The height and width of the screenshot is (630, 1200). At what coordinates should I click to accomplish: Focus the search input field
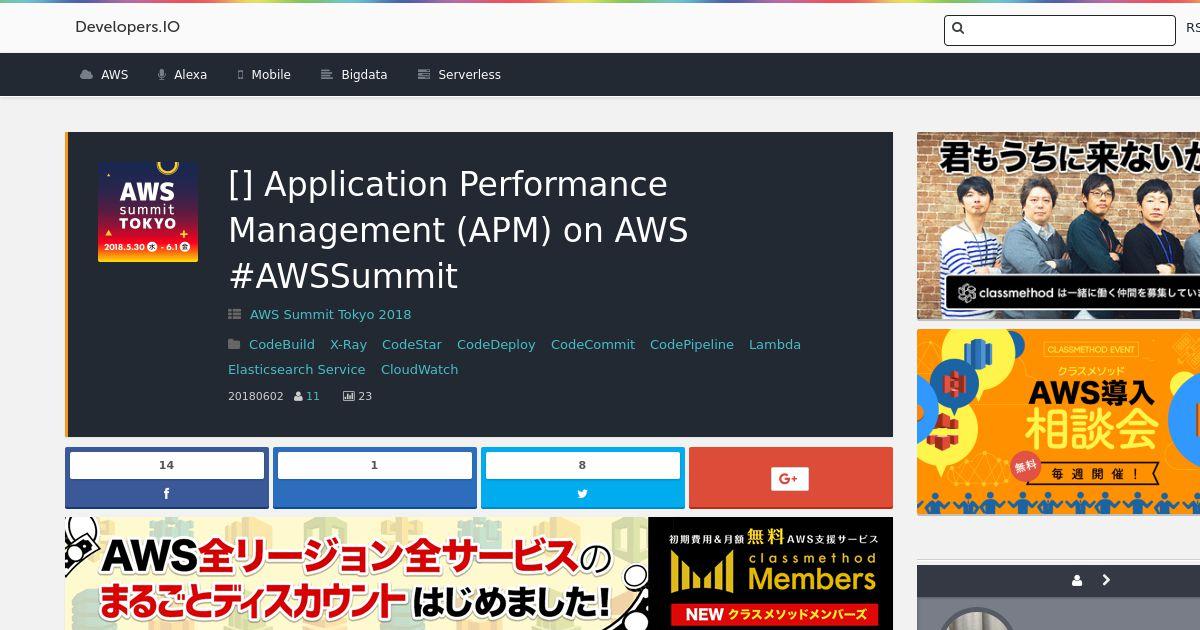(x=1059, y=30)
